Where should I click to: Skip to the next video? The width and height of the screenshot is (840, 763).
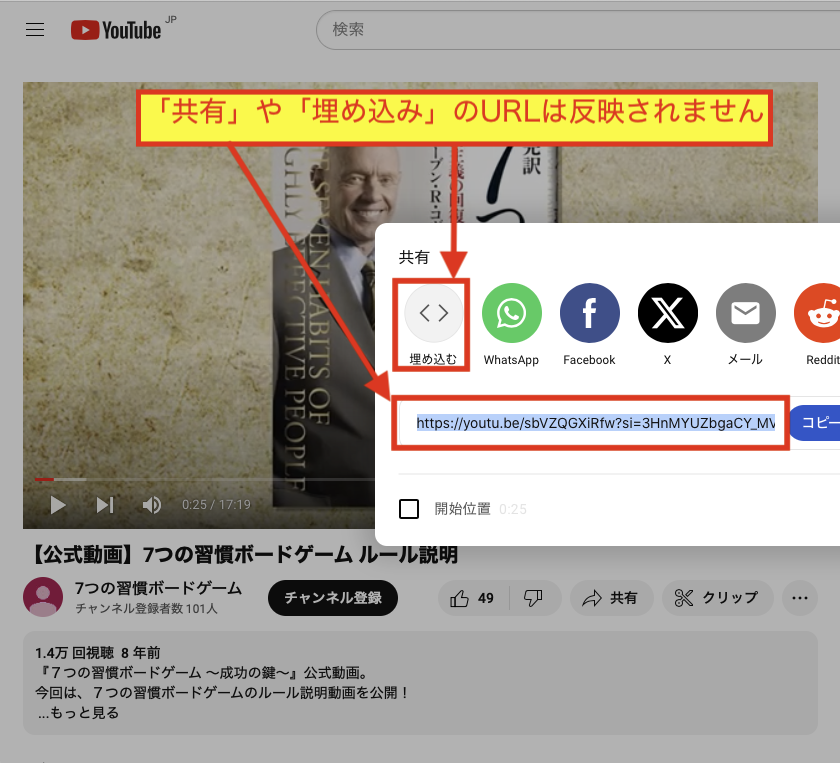point(104,505)
